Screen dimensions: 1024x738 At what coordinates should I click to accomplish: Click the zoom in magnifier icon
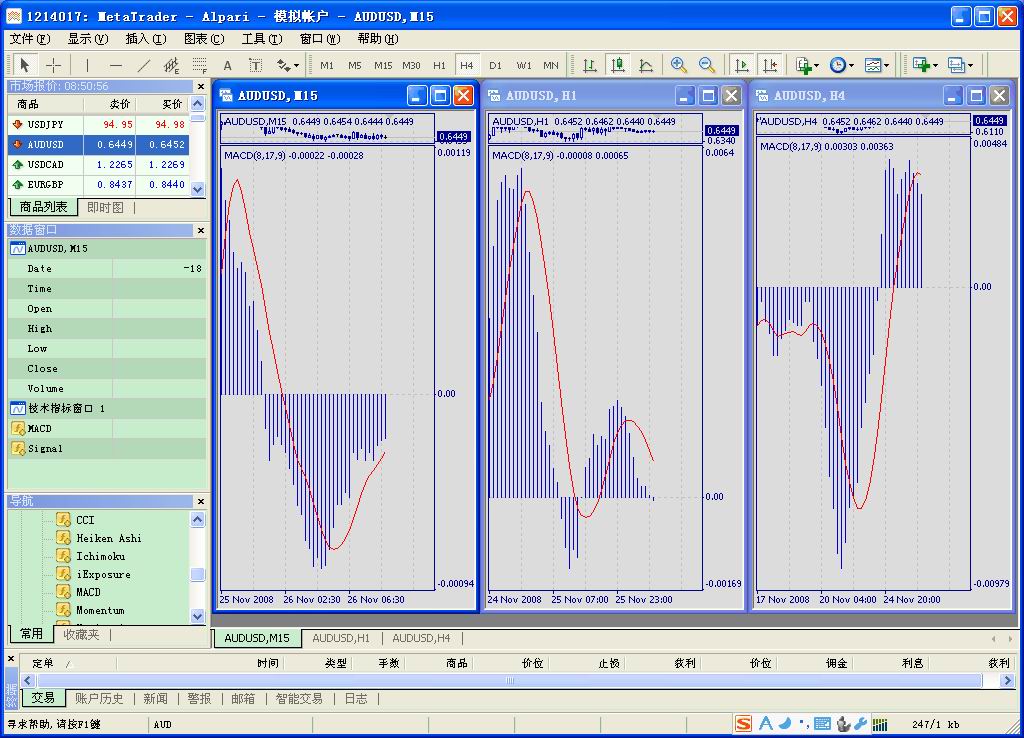pos(679,65)
